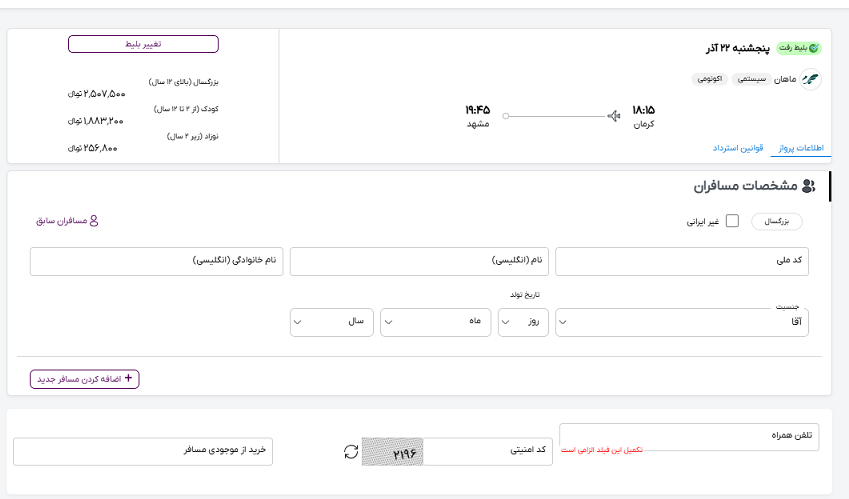Screen dimensions: 849x499
Task: Click the plus icon in اضافه کردن مسافر جدید
Action: click(128, 378)
